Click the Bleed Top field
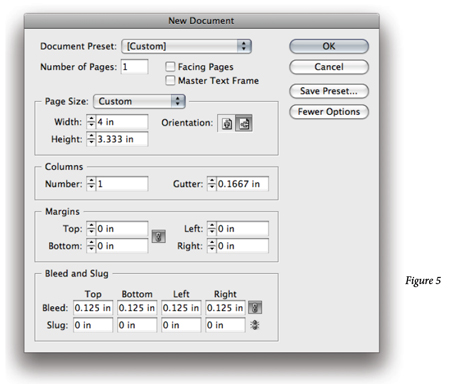The height and width of the screenshot is (384, 450). (93, 308)
